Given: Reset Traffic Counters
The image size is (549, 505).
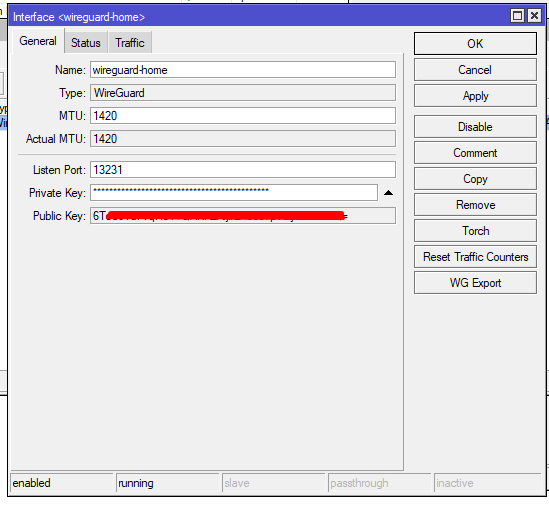Looking at the screenshot, I should (475, 257).
